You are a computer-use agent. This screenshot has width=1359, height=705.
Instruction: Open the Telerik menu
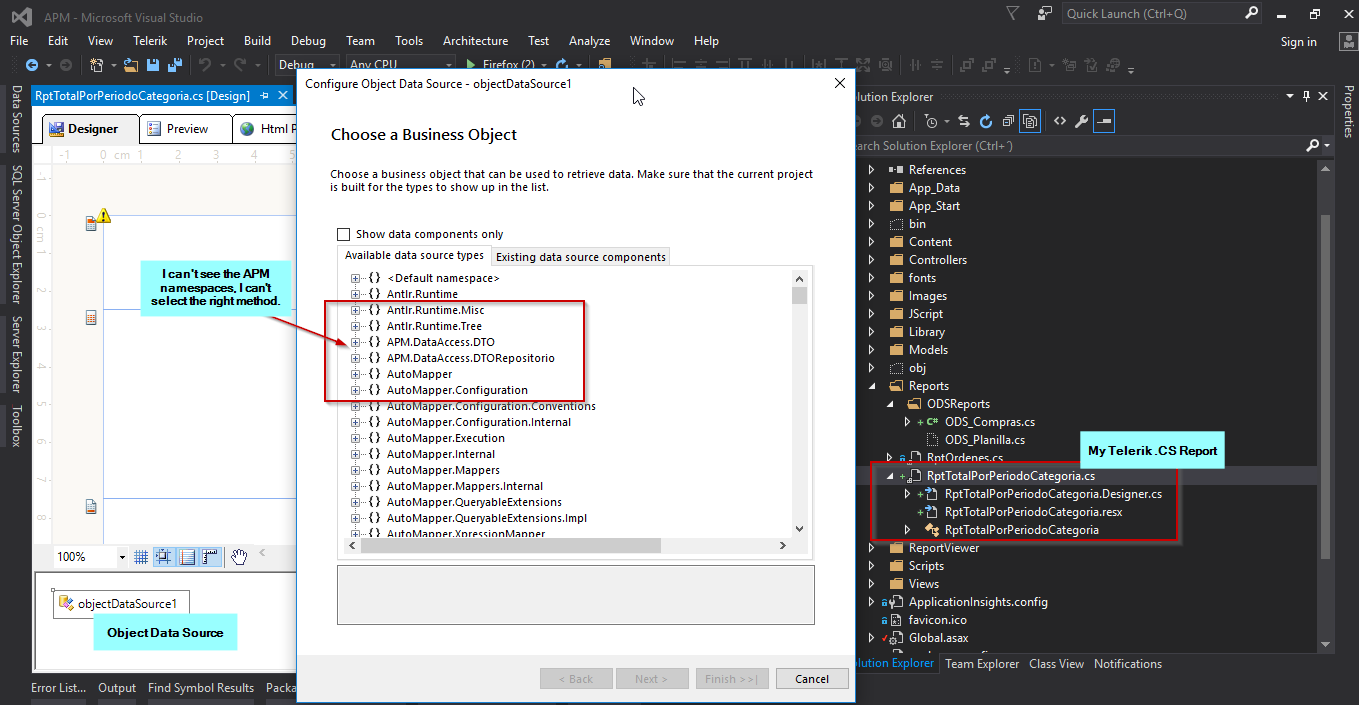[150, 41]
